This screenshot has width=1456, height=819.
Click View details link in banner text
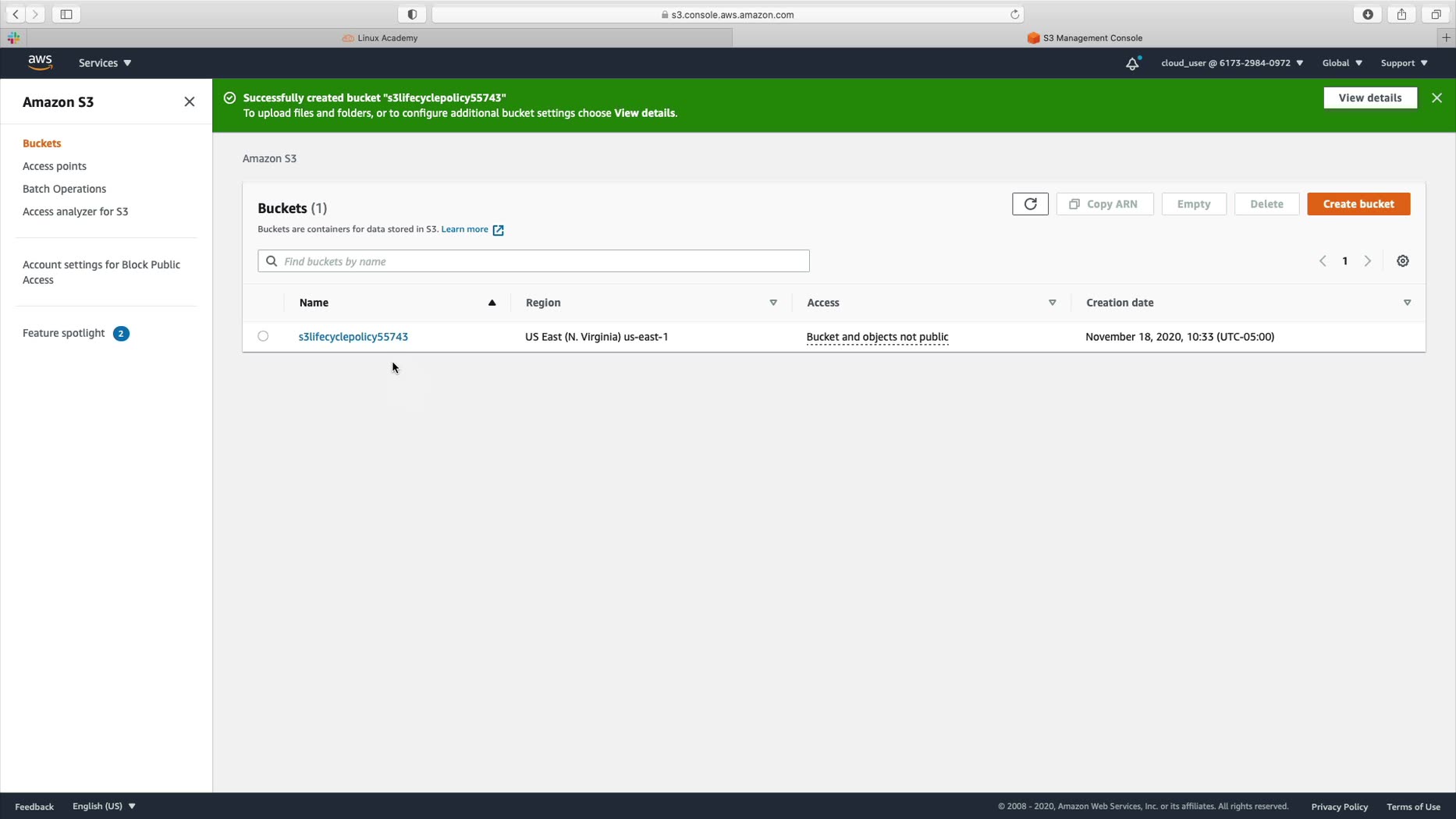point(645,113)
